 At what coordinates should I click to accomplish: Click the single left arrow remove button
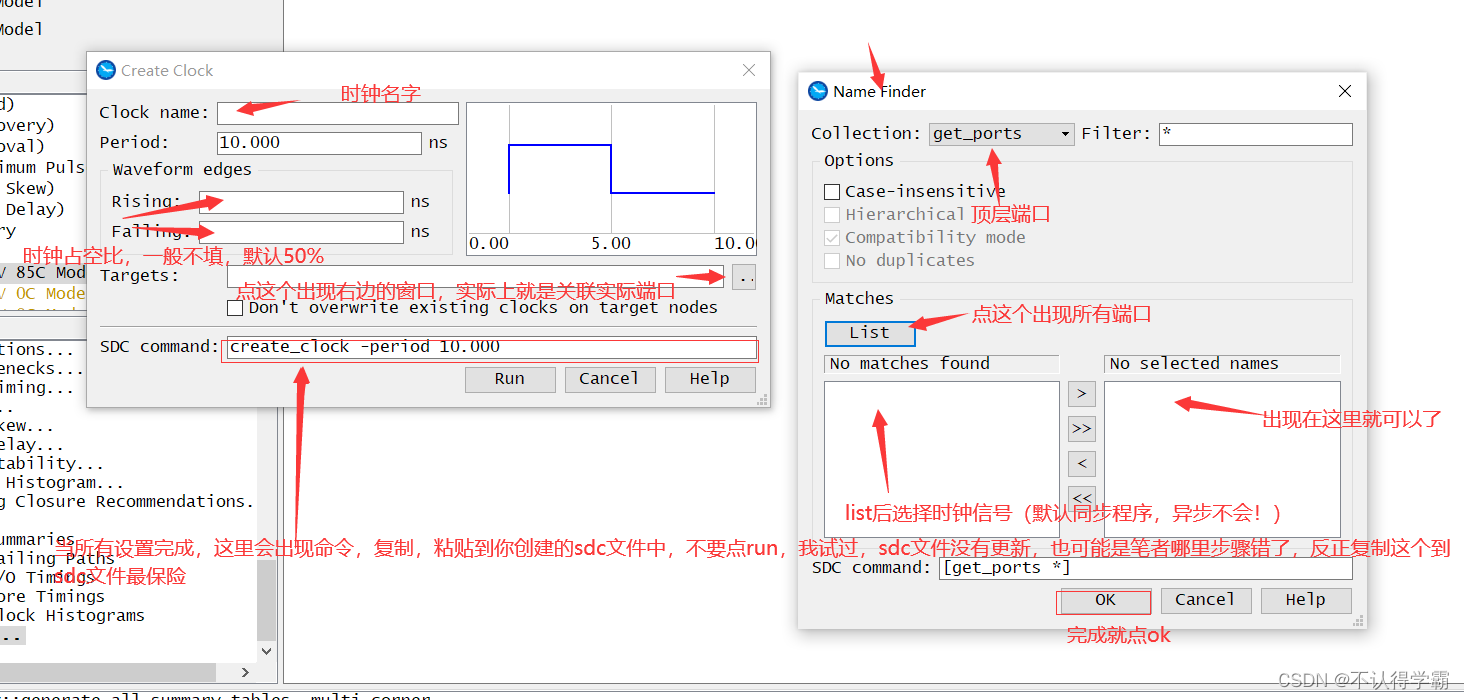click(x=1081, y=464)
